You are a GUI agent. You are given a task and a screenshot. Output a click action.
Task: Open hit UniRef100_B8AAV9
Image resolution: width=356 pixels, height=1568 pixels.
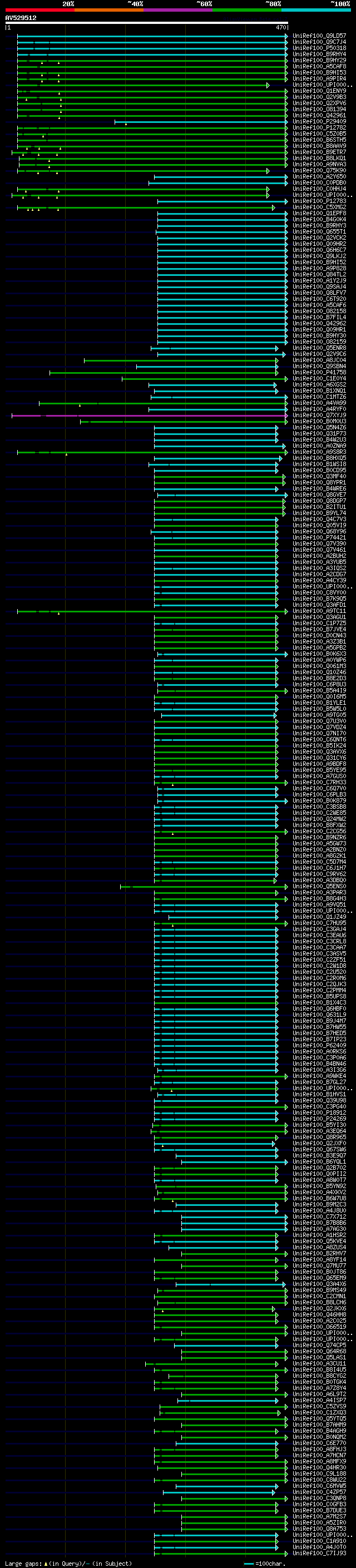point(319,147)
